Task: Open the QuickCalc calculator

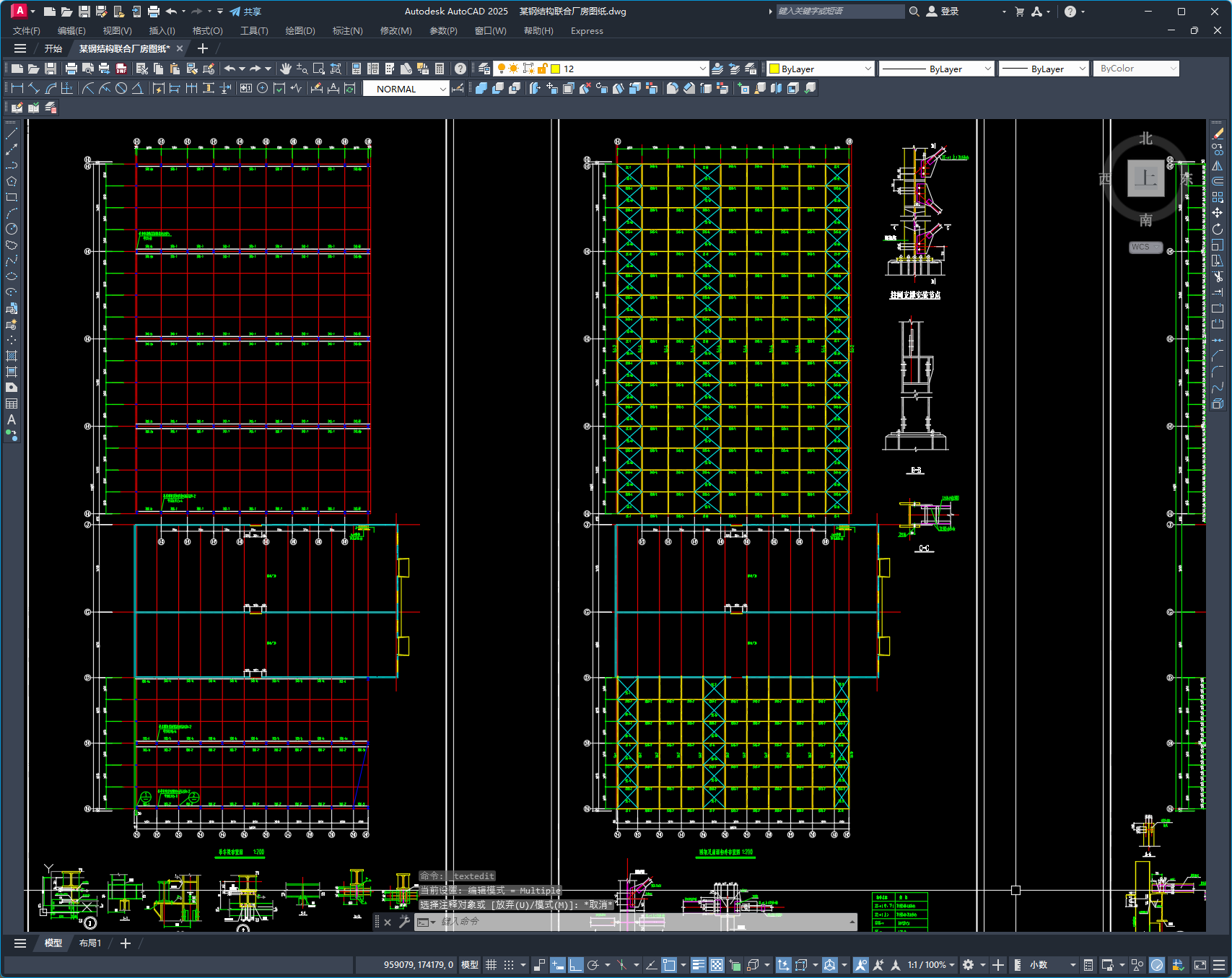Action: 440,69
